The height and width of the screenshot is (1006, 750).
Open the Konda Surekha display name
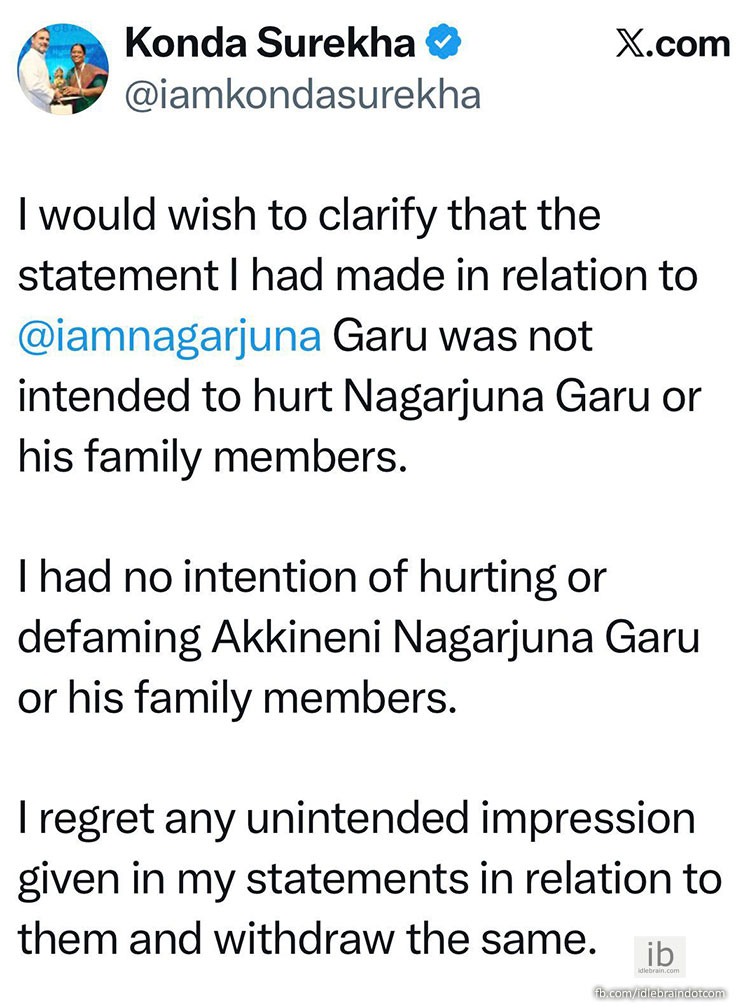coord(269,44)
